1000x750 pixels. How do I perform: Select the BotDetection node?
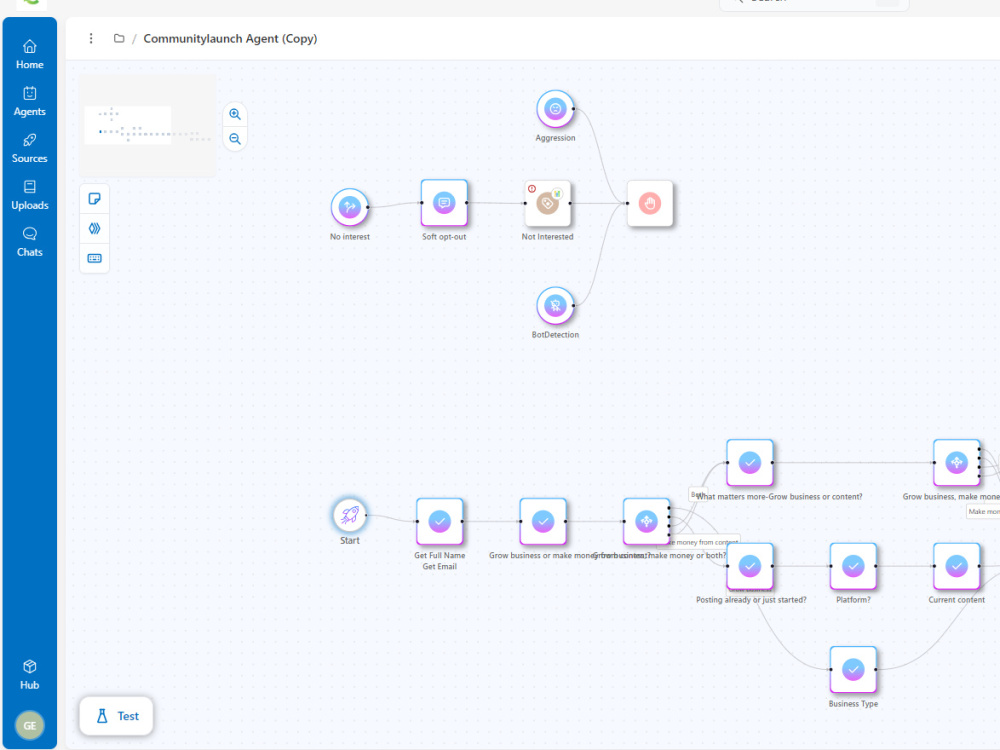555,305
